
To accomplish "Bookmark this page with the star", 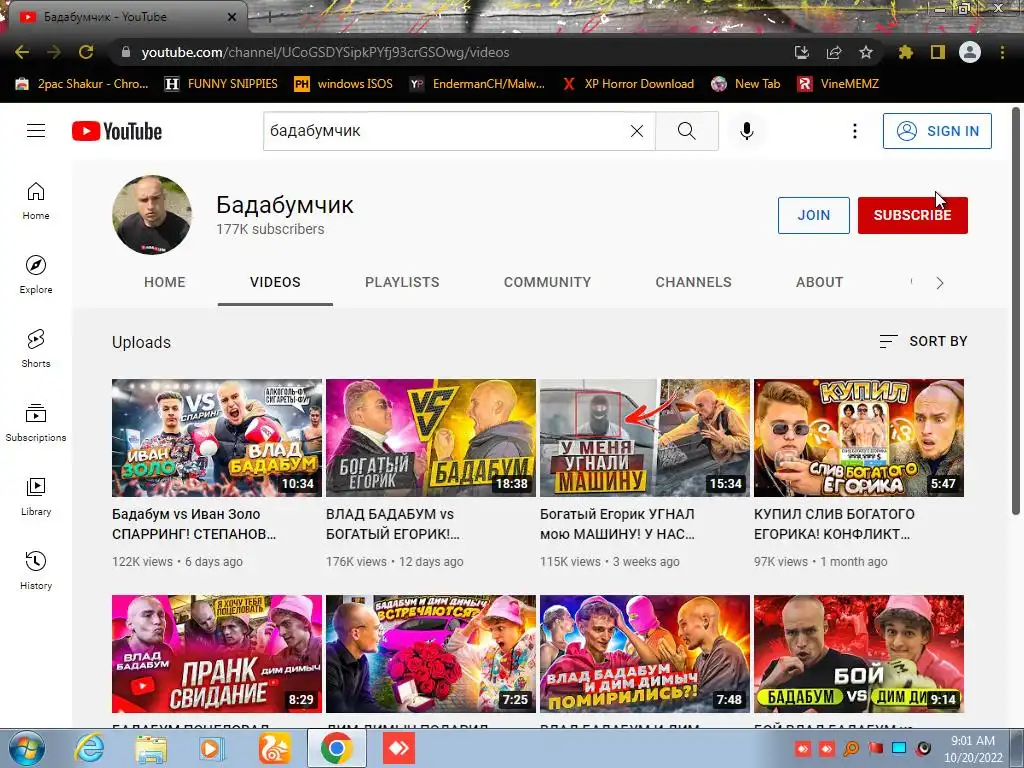I will pyautogui.click(x=866, y=52).
